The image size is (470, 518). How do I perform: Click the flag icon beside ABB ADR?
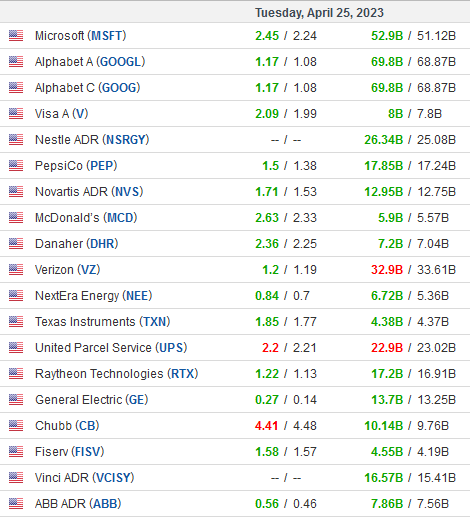(16, 504)
